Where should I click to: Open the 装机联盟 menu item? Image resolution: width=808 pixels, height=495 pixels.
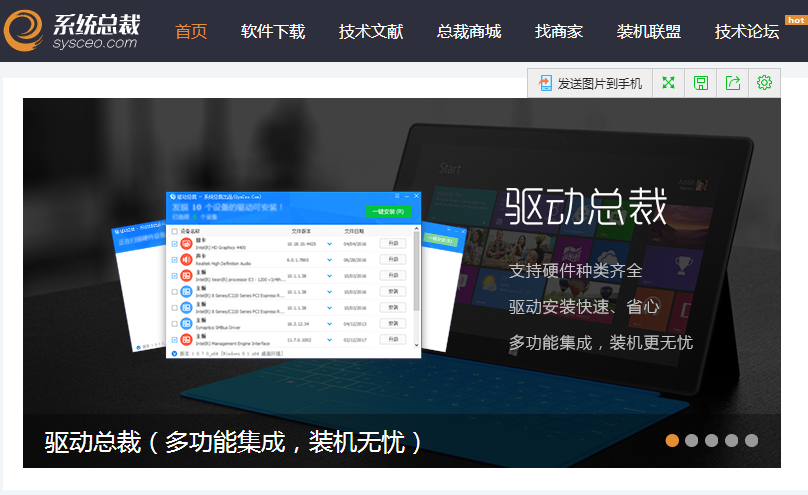click(x=649, y=31)
